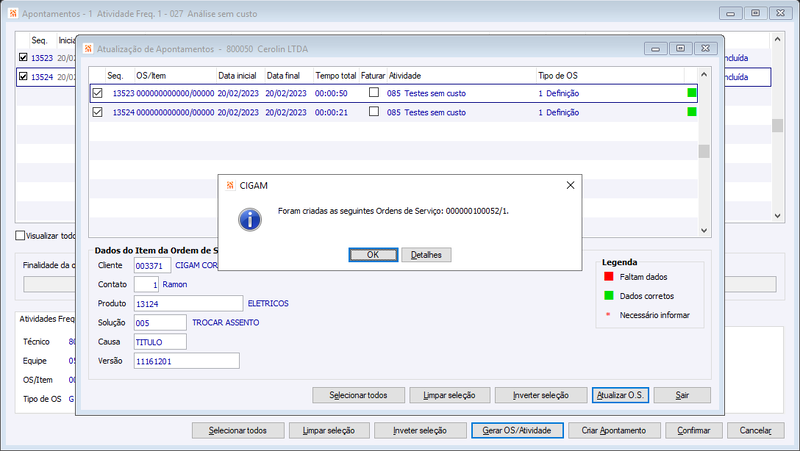Click Selecionar todos in the back Apontamentos window
The image size is (800, 451).
click(x=238, y=431)
